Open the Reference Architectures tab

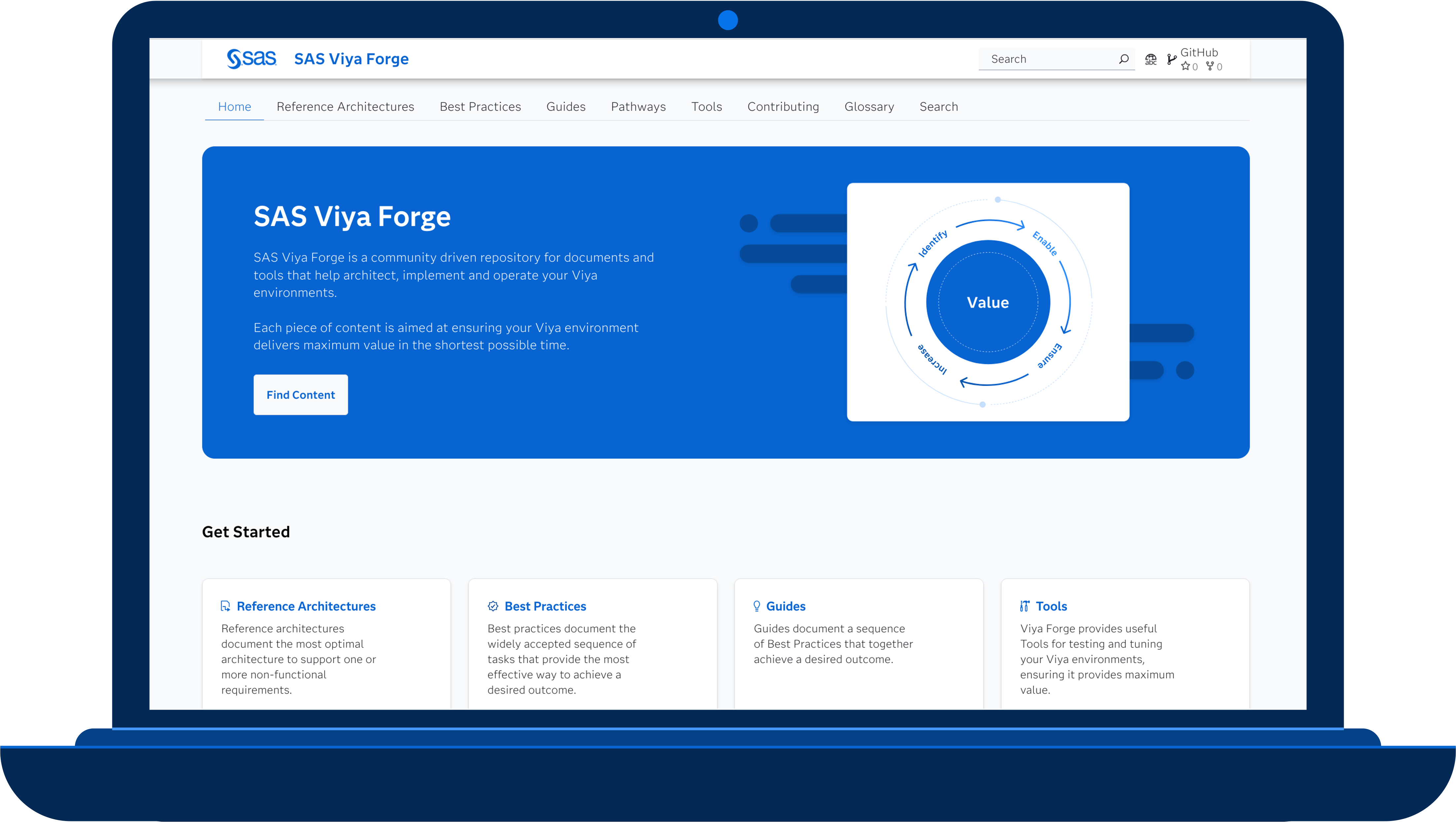click(x=345, y=106)
